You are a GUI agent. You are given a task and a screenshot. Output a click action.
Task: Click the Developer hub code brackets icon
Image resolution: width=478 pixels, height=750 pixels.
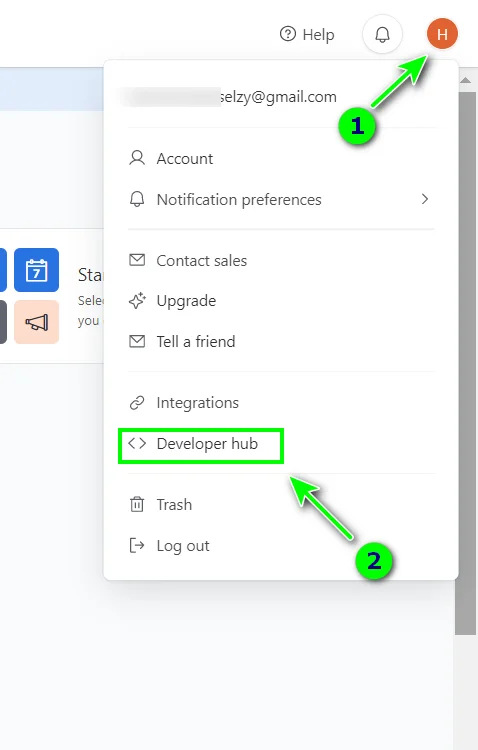pos(137,443)
